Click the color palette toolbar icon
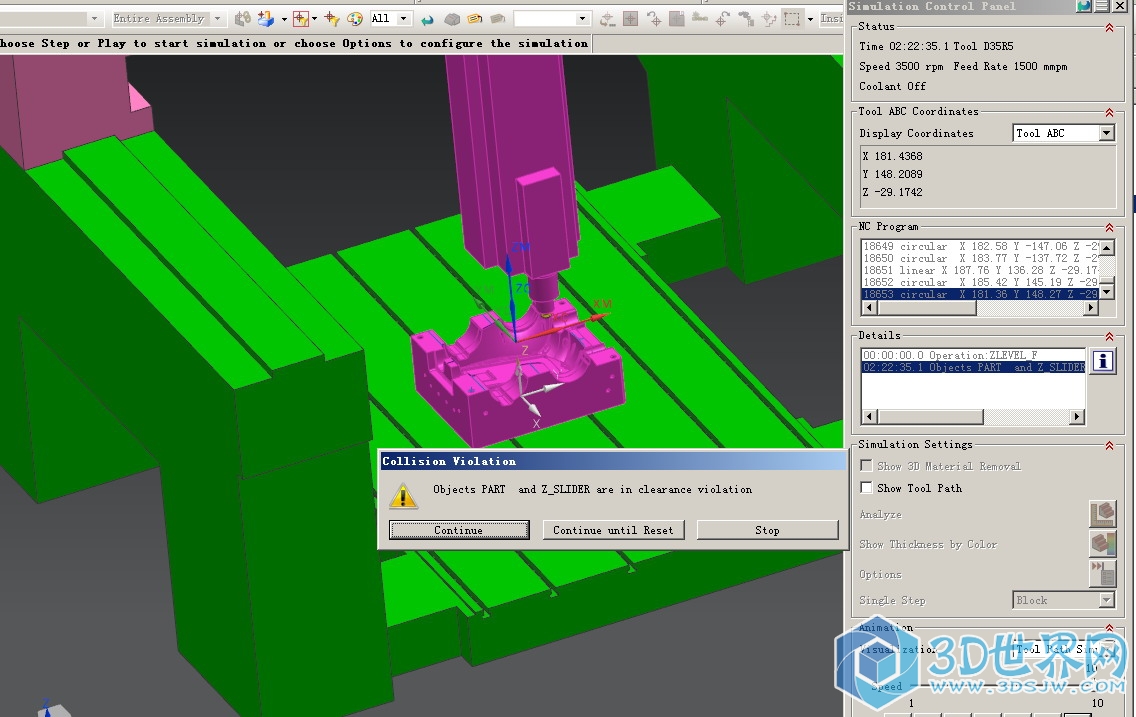This screenshot has width=1136, height=717. (354, 19)
